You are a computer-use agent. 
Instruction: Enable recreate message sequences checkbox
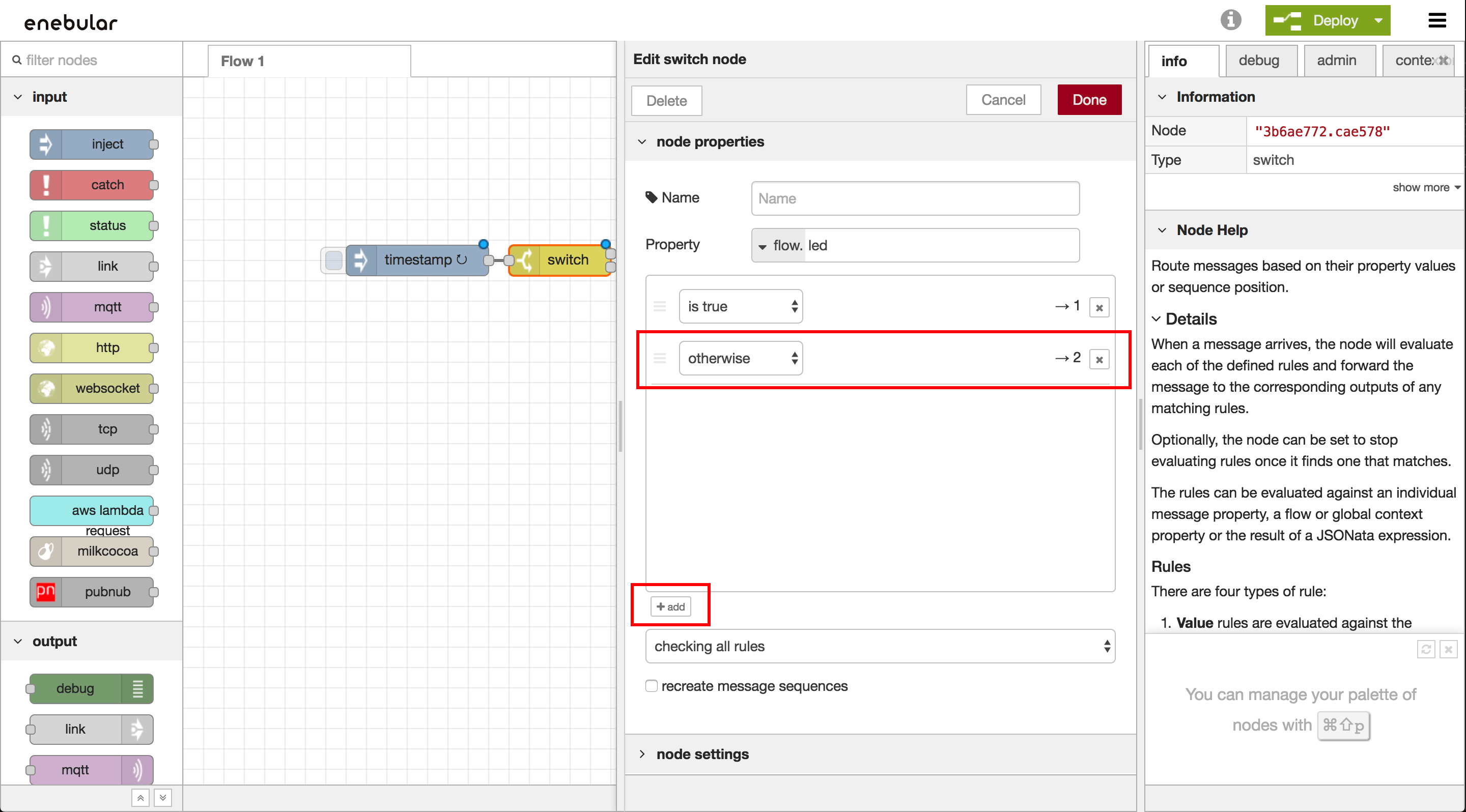click(x=652, y=686)
